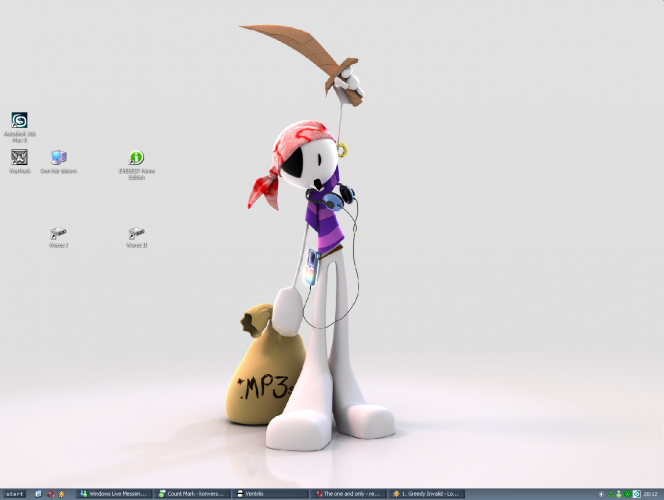Click the teal tray icon beside the clock

click(637, 494)
